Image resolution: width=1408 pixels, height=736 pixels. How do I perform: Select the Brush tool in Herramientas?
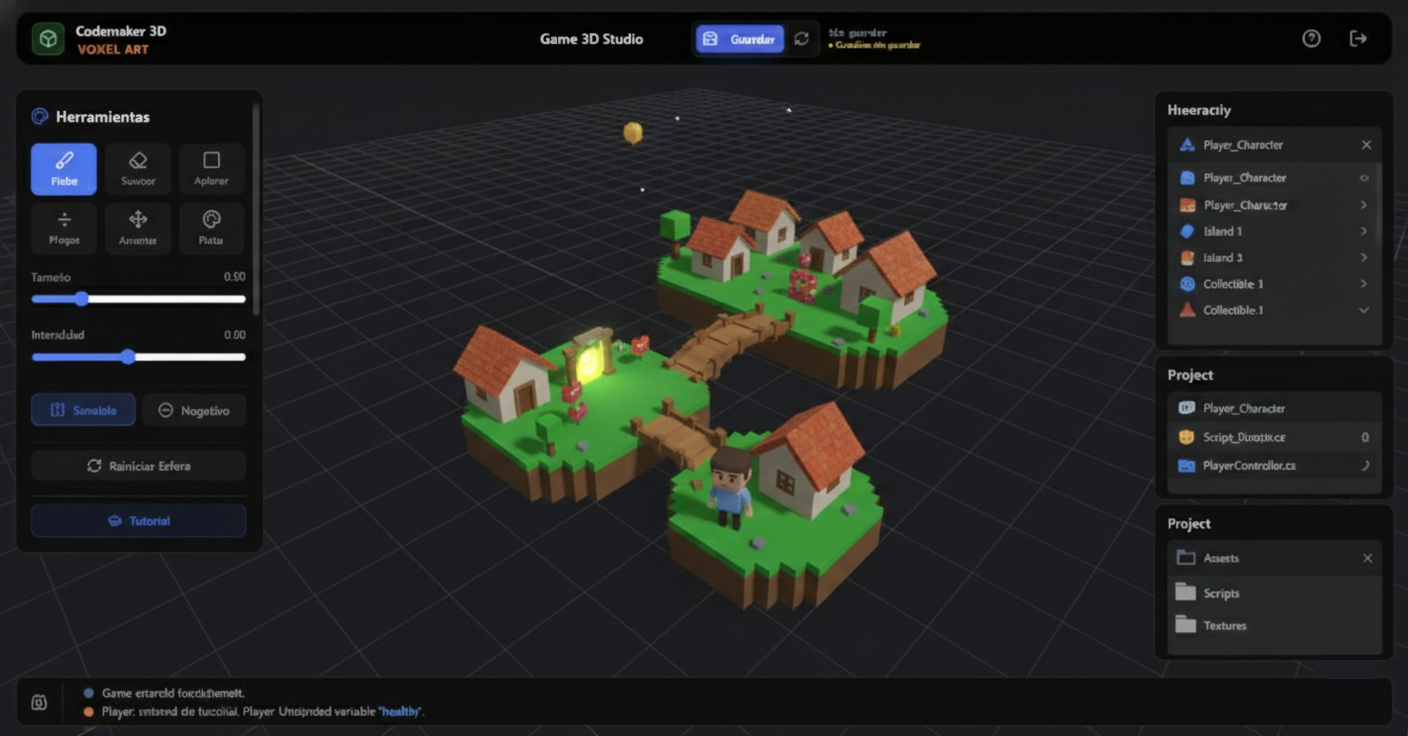pos(63,168)
